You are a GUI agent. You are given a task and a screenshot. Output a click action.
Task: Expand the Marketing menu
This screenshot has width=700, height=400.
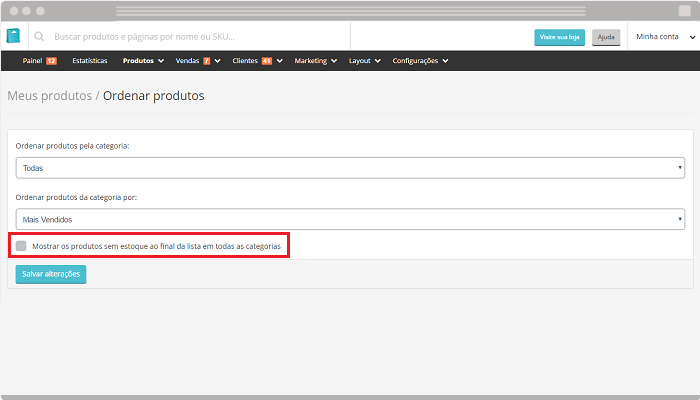coord(316,61)
